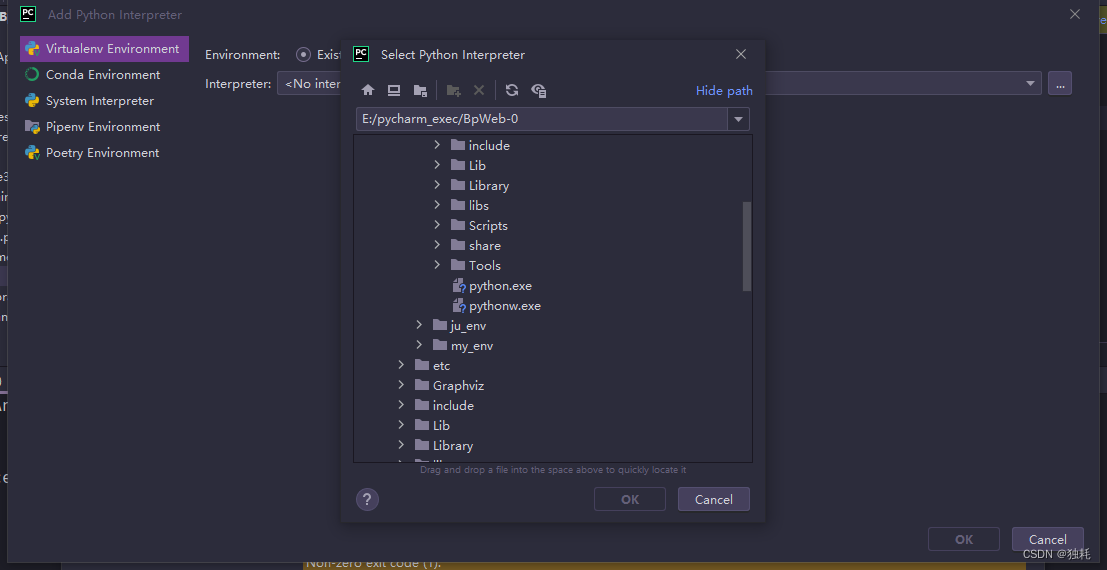The height and width of the screenshot is (570, 1107).
Task: Create new folder toolbar icon
Action: pos(453,90)
